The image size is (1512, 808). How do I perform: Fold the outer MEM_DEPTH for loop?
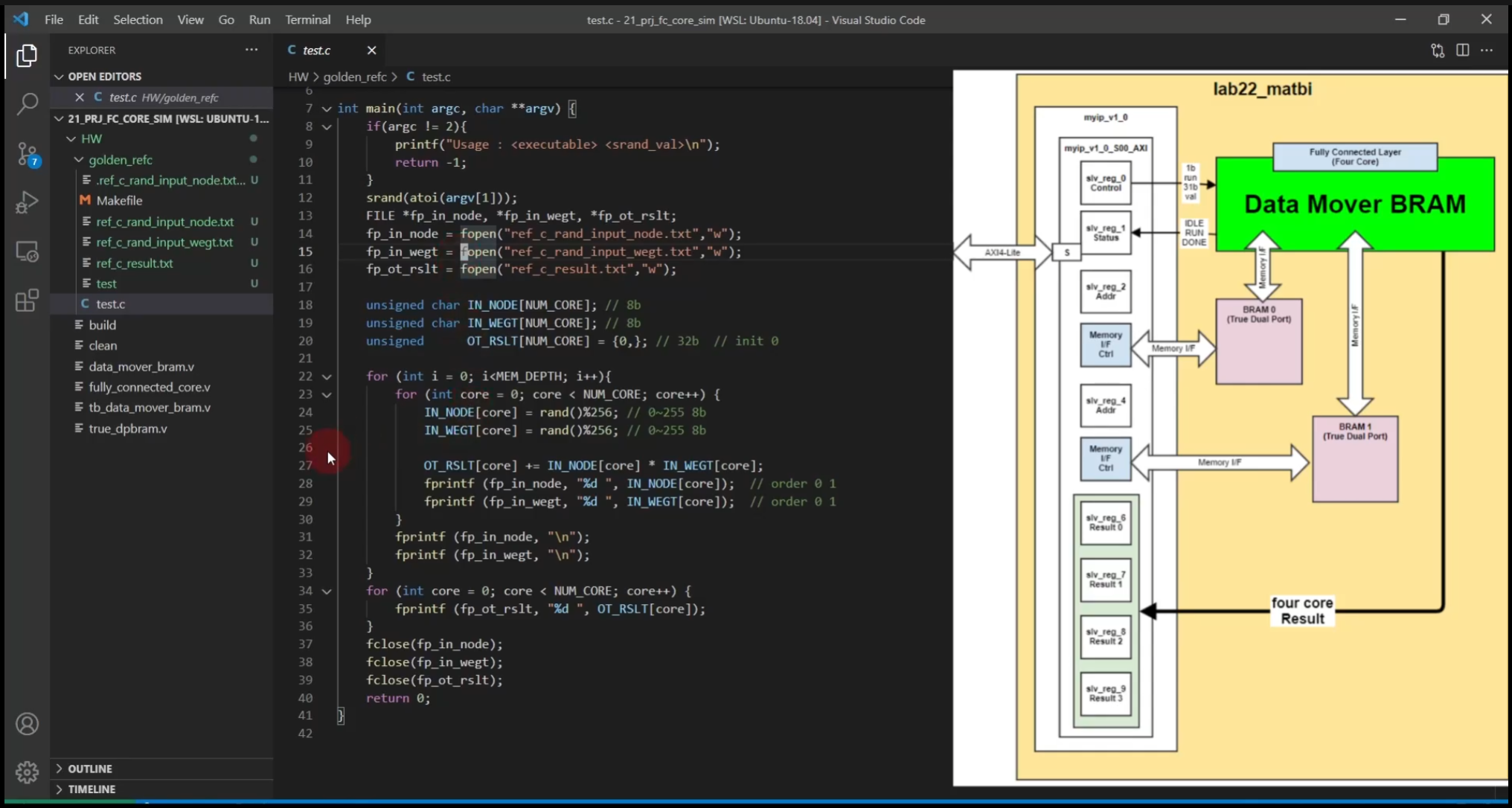point(327,376)
